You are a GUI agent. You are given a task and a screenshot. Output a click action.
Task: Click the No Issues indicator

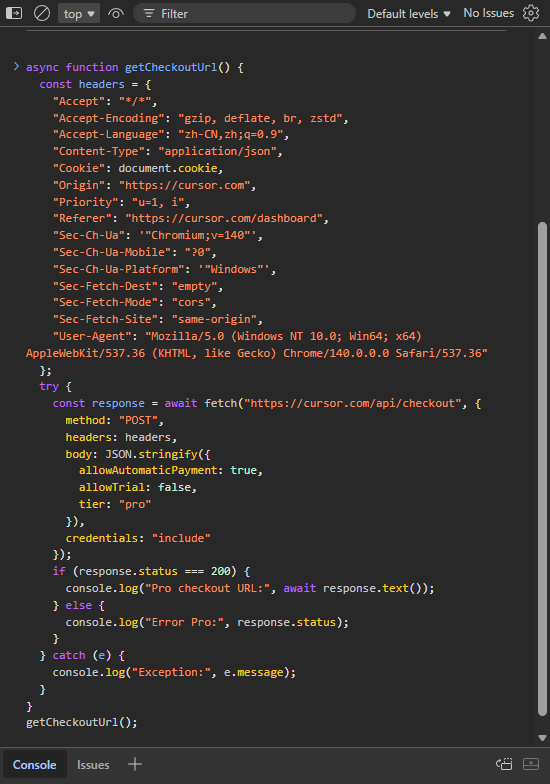(x=488, y=13)
